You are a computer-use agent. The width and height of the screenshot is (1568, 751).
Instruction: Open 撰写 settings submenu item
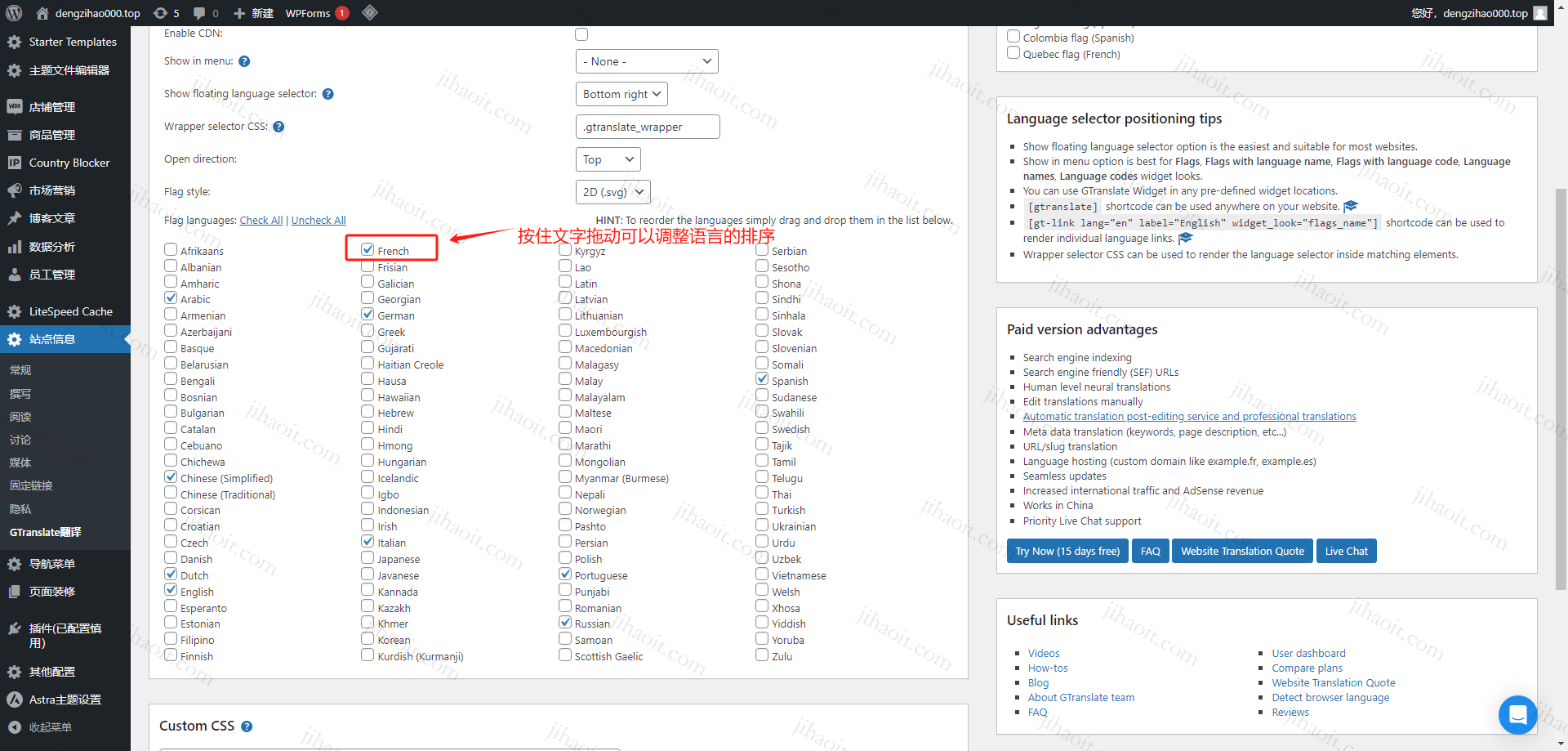click(x=20, y=394)
